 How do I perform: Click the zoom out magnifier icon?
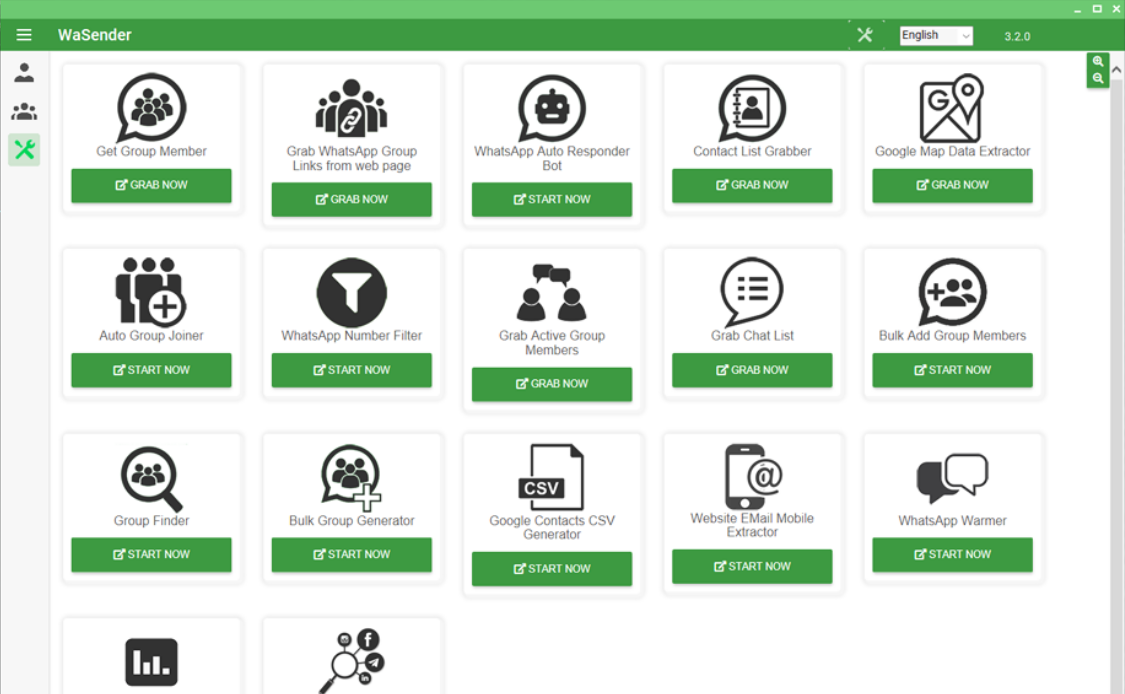[1098, 78]
